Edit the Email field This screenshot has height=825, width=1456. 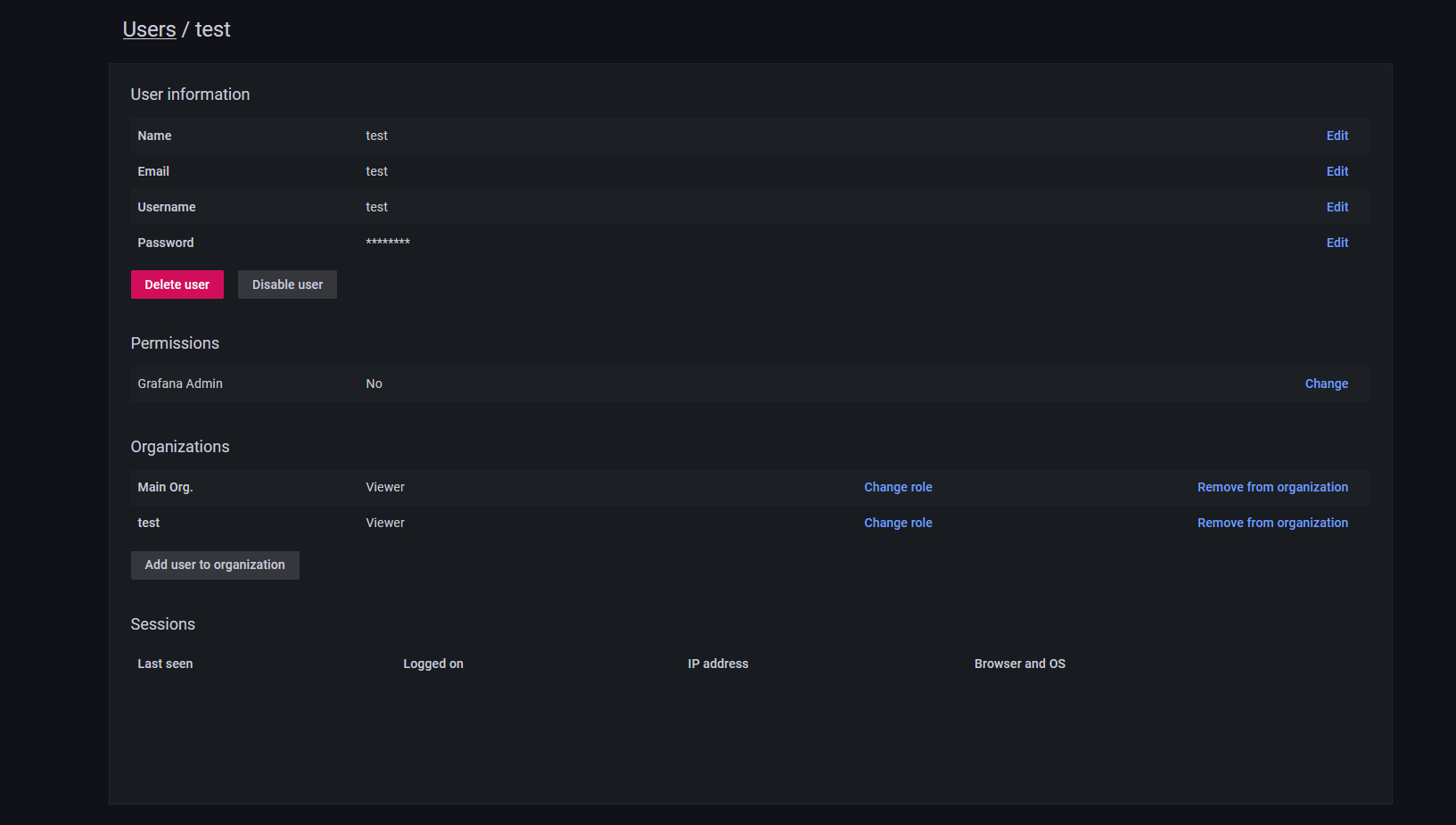pyautogui.click(x=1337, y=171)
